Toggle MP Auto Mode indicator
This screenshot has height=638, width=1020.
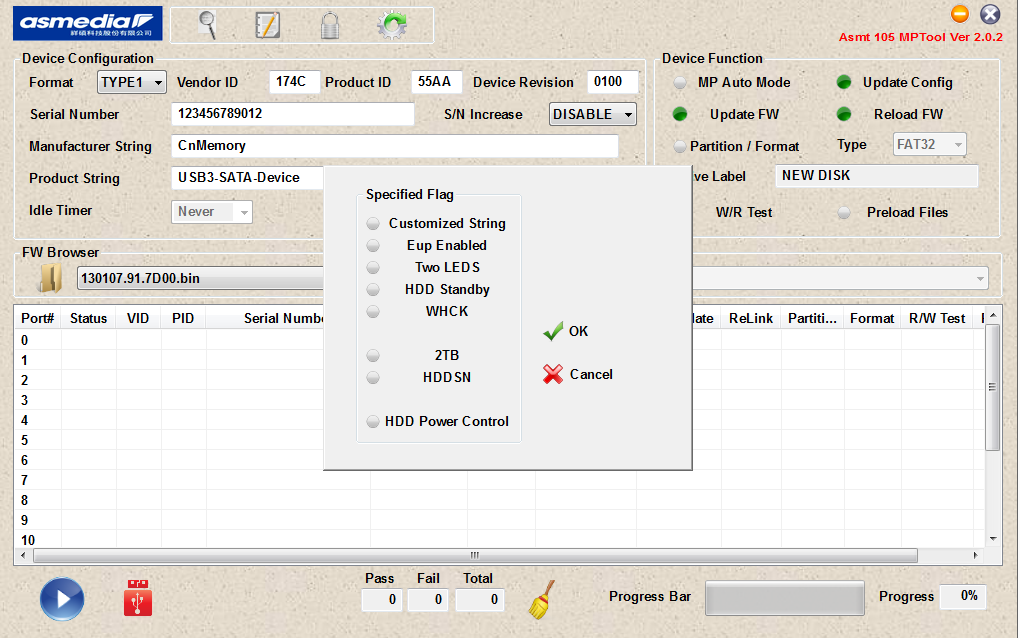pos(680,83)
